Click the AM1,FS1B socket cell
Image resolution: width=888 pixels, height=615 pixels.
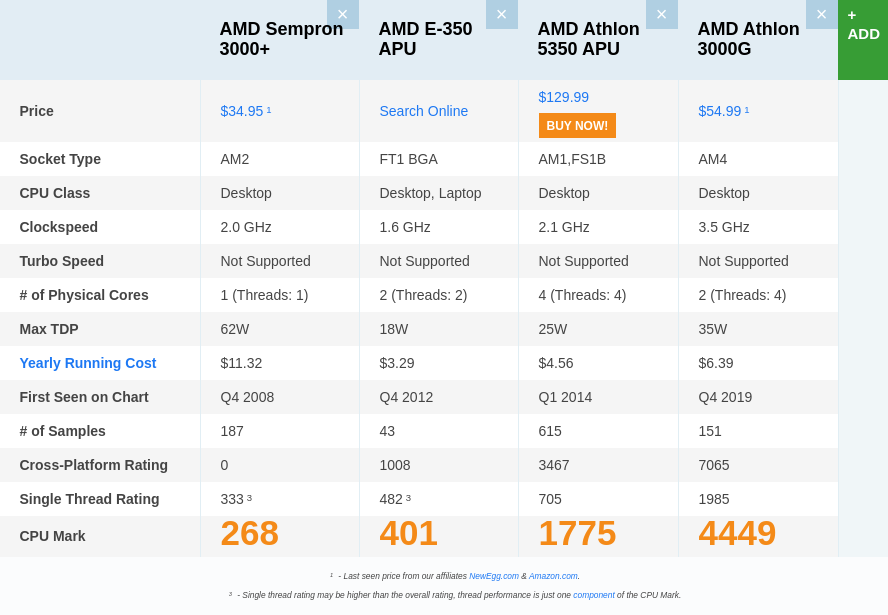point(572,159)
